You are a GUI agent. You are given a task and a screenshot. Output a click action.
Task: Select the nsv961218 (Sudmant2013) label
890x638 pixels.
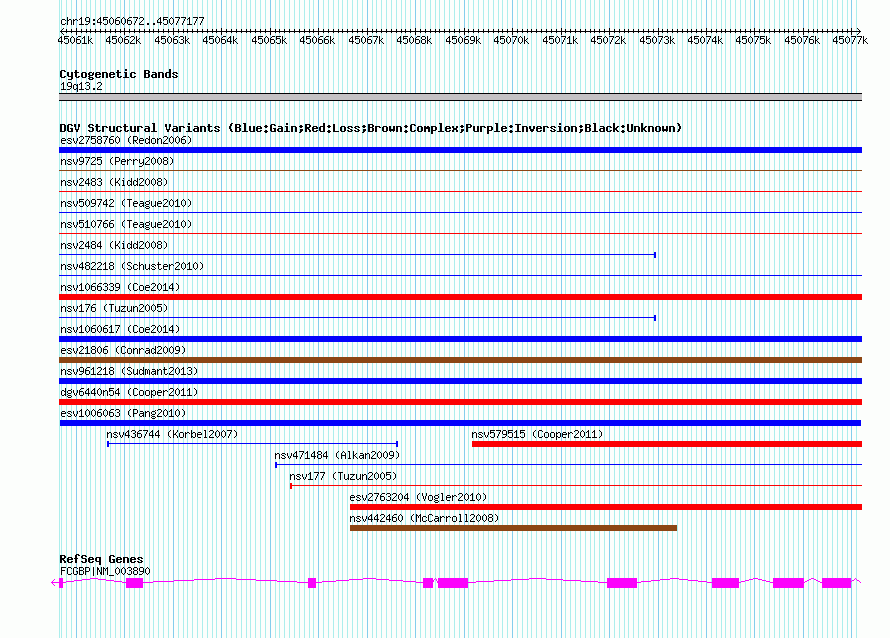pyautogui.click(x=129, y=371)
